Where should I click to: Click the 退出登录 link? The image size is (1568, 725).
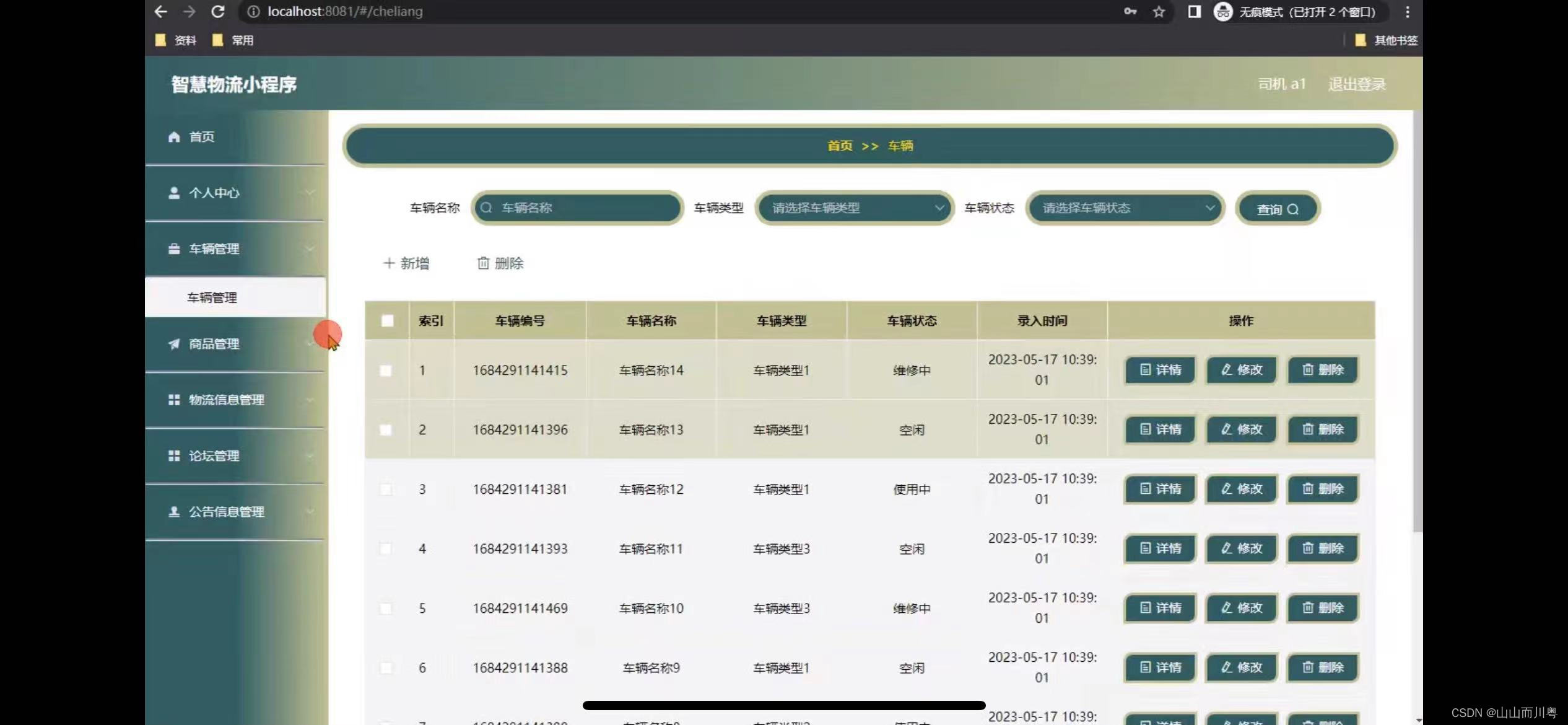1356,84
